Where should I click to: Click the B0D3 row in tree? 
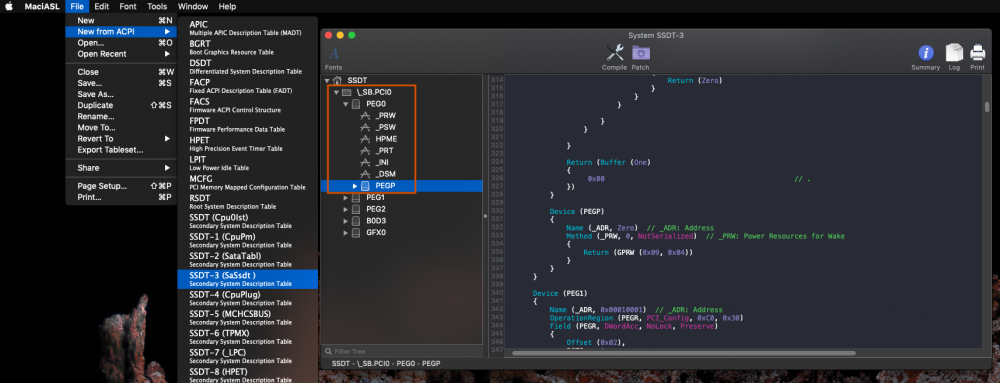click(402, 221)
